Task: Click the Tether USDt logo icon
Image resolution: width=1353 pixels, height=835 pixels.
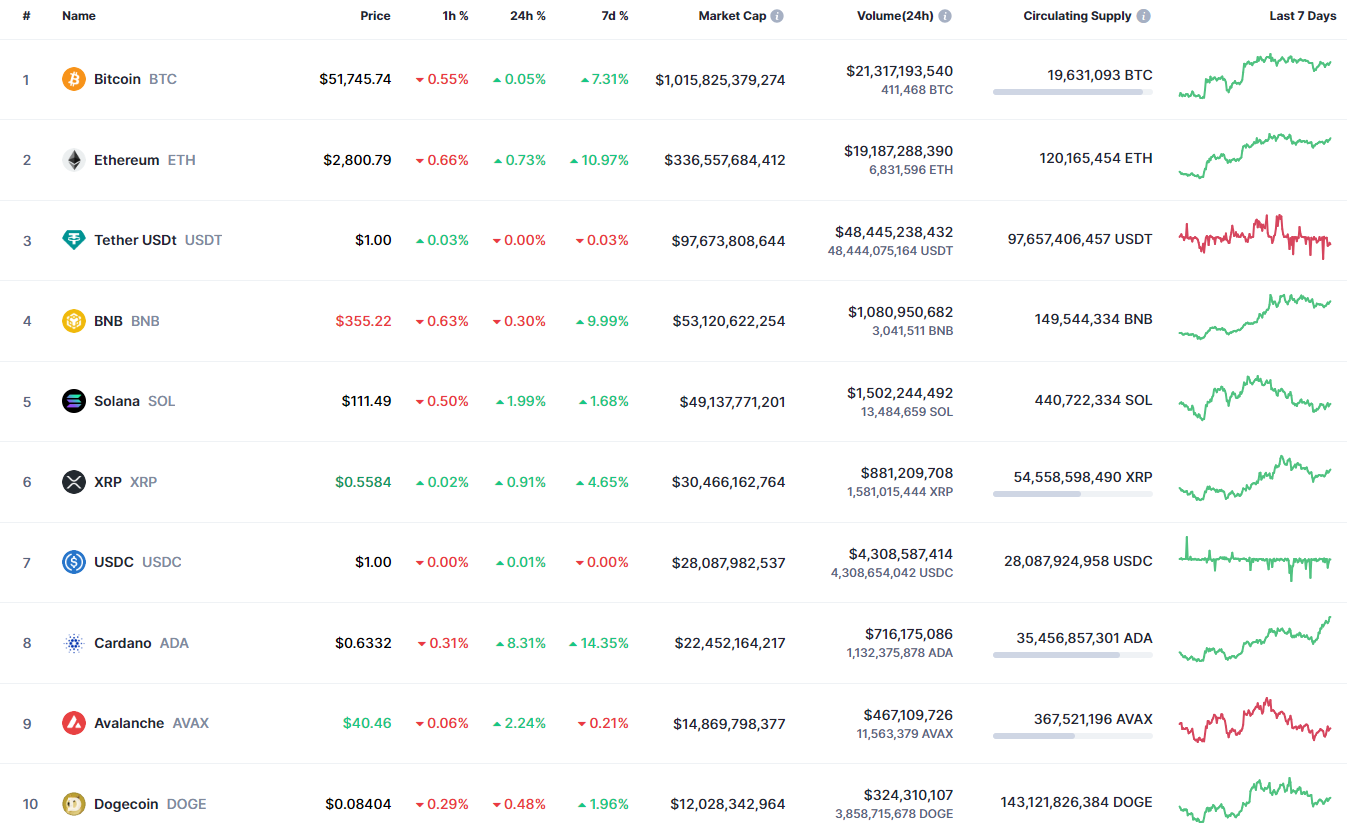Action: point(74,240)
